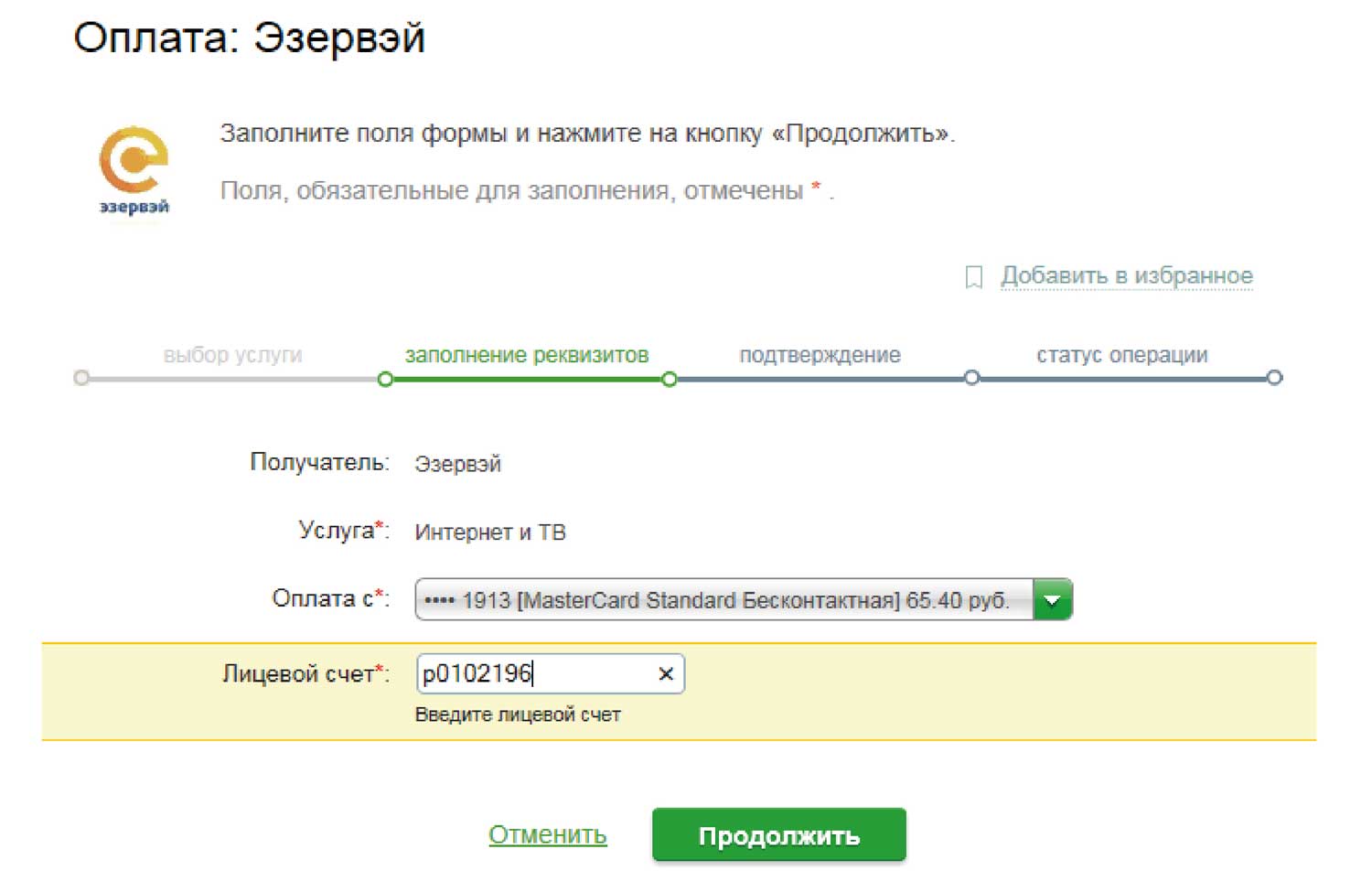The width and height of the screenshot is (1372, 892).
Task: Click the Услуга field label
Action: pos(344,531)
